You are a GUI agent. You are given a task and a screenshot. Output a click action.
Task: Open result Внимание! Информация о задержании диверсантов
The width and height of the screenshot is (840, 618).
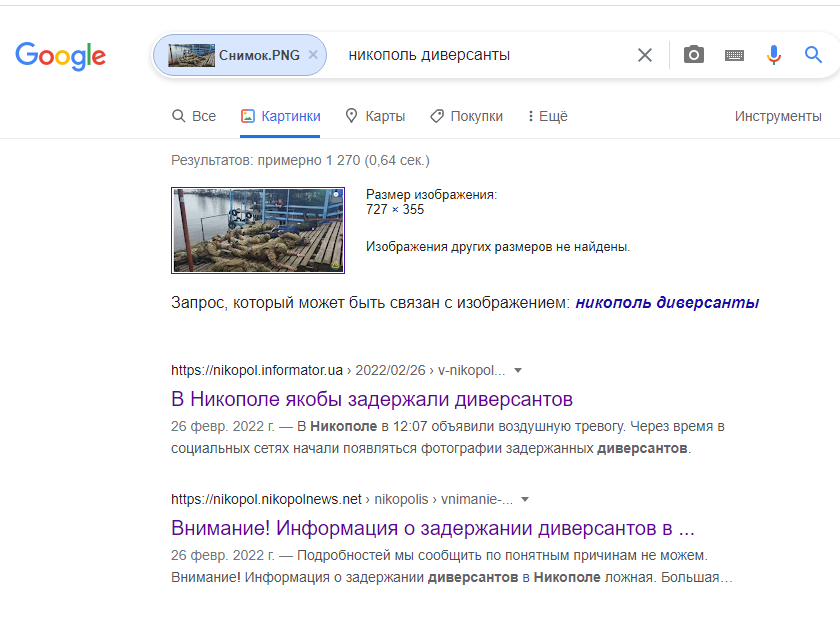(x=433, y=528)
